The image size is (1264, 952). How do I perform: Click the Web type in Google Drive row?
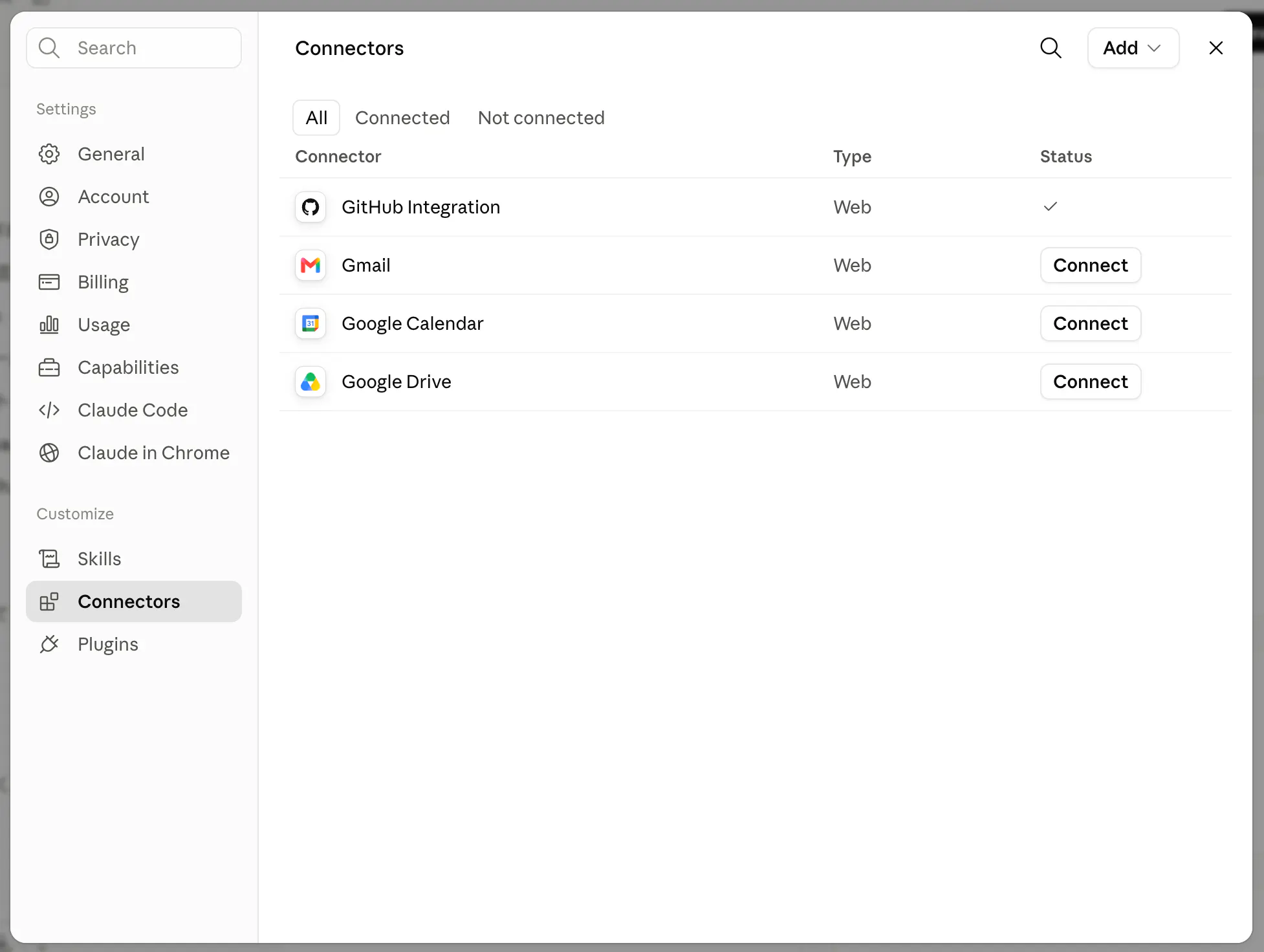click(x=852, y=382)
